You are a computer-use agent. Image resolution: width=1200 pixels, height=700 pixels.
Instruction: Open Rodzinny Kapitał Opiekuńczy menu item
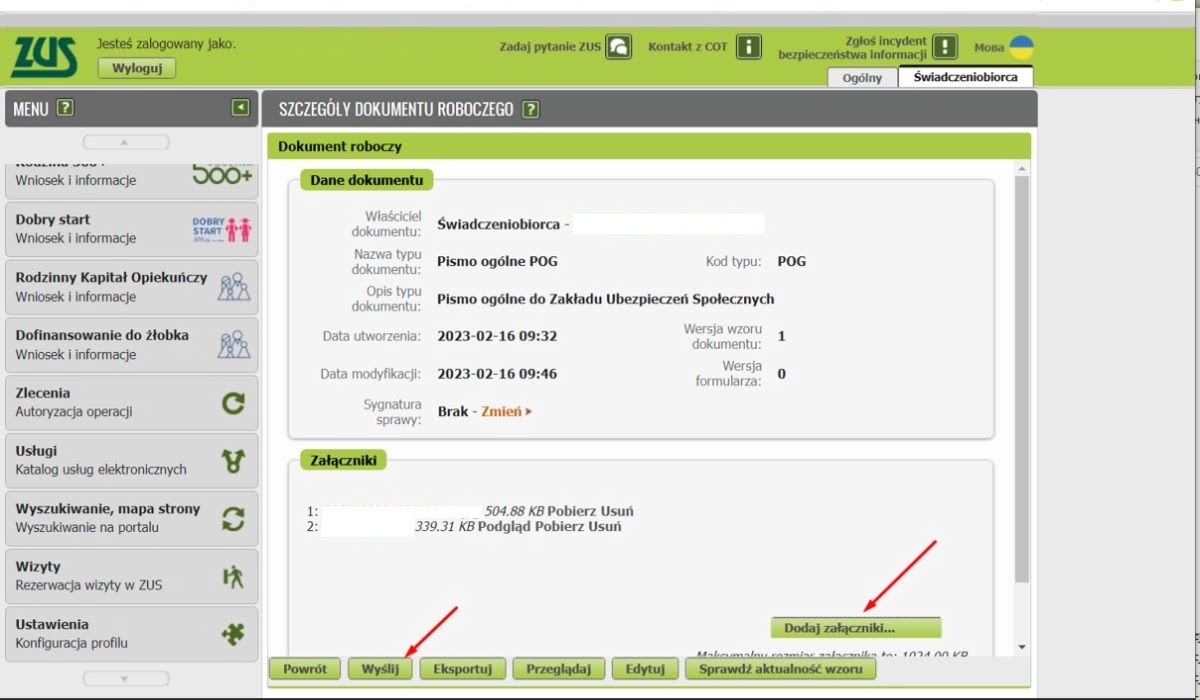132,287
